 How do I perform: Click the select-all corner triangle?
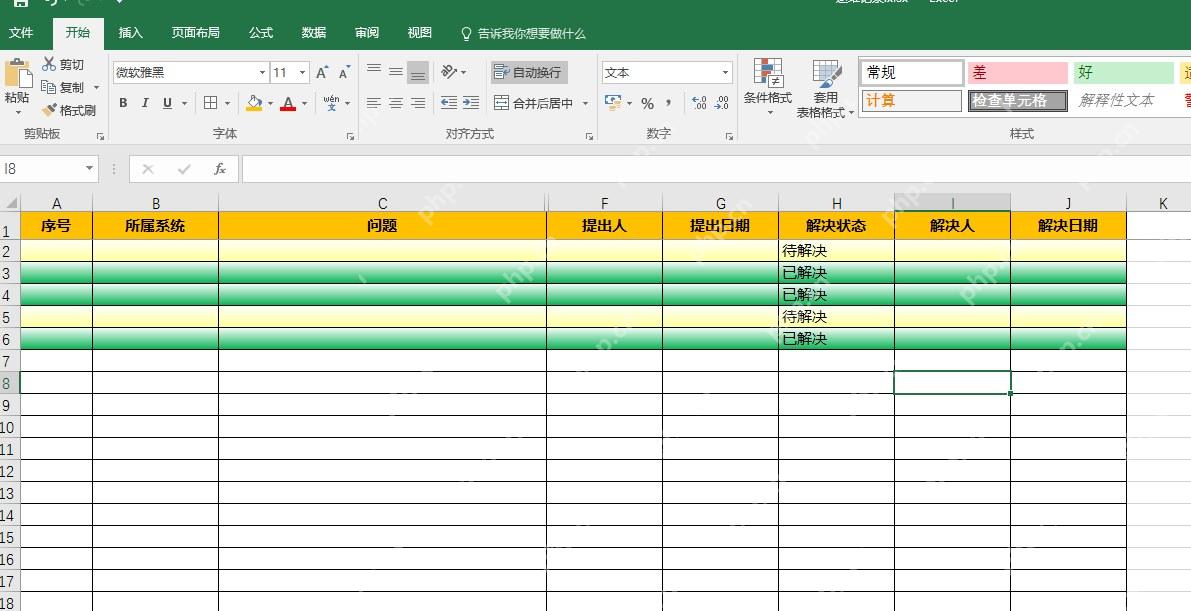(x=11, y=203)
